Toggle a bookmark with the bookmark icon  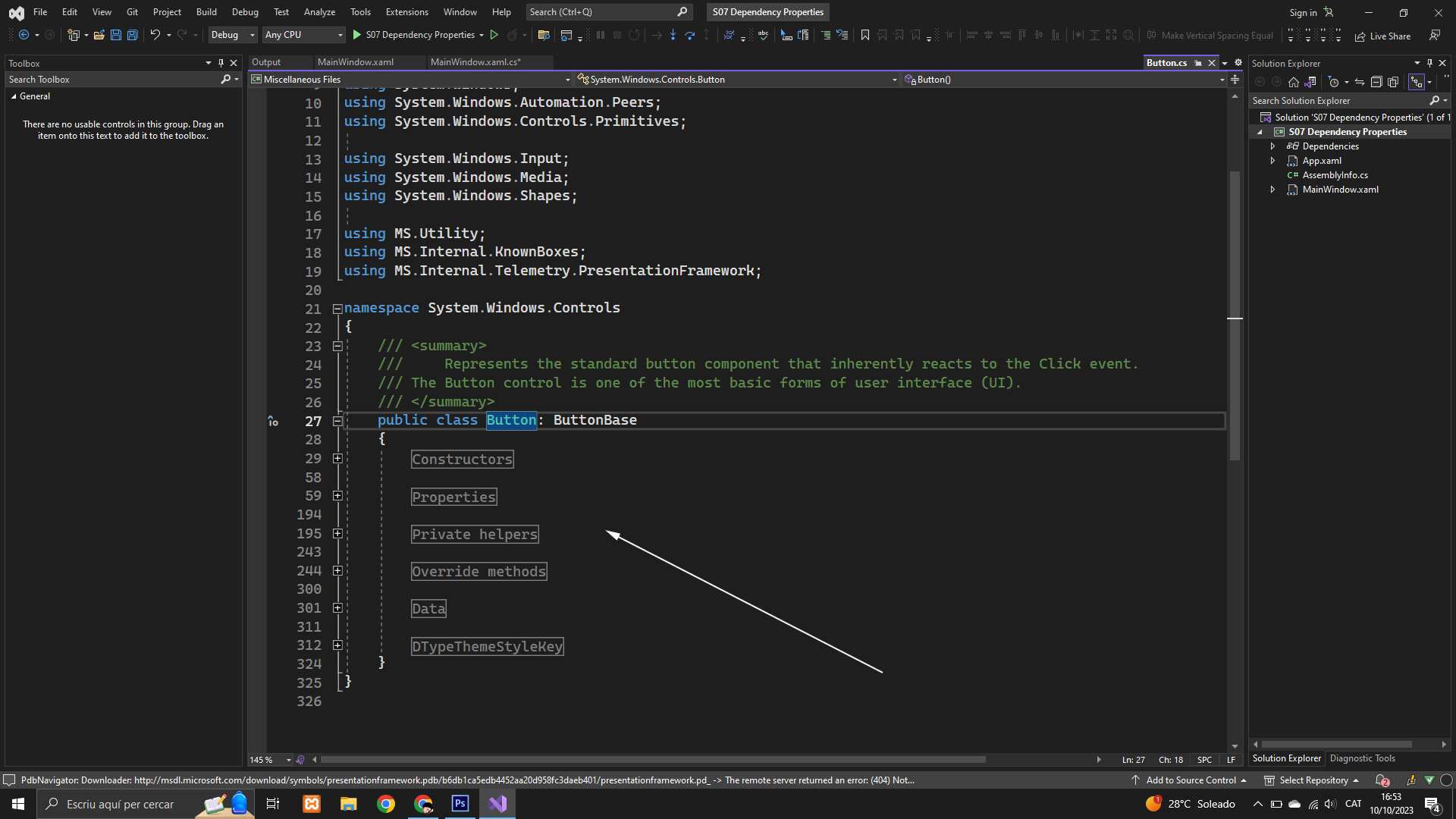pyautogui.click(x=864, y=35)
